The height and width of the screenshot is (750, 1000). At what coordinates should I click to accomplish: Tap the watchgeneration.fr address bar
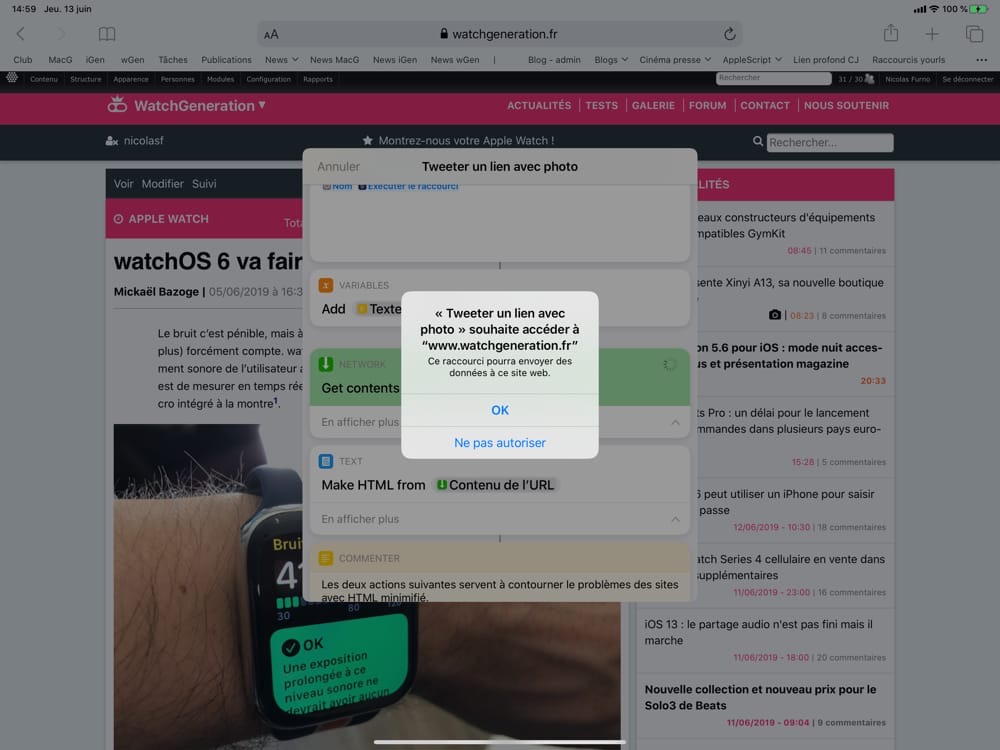(x=499, y=34)
